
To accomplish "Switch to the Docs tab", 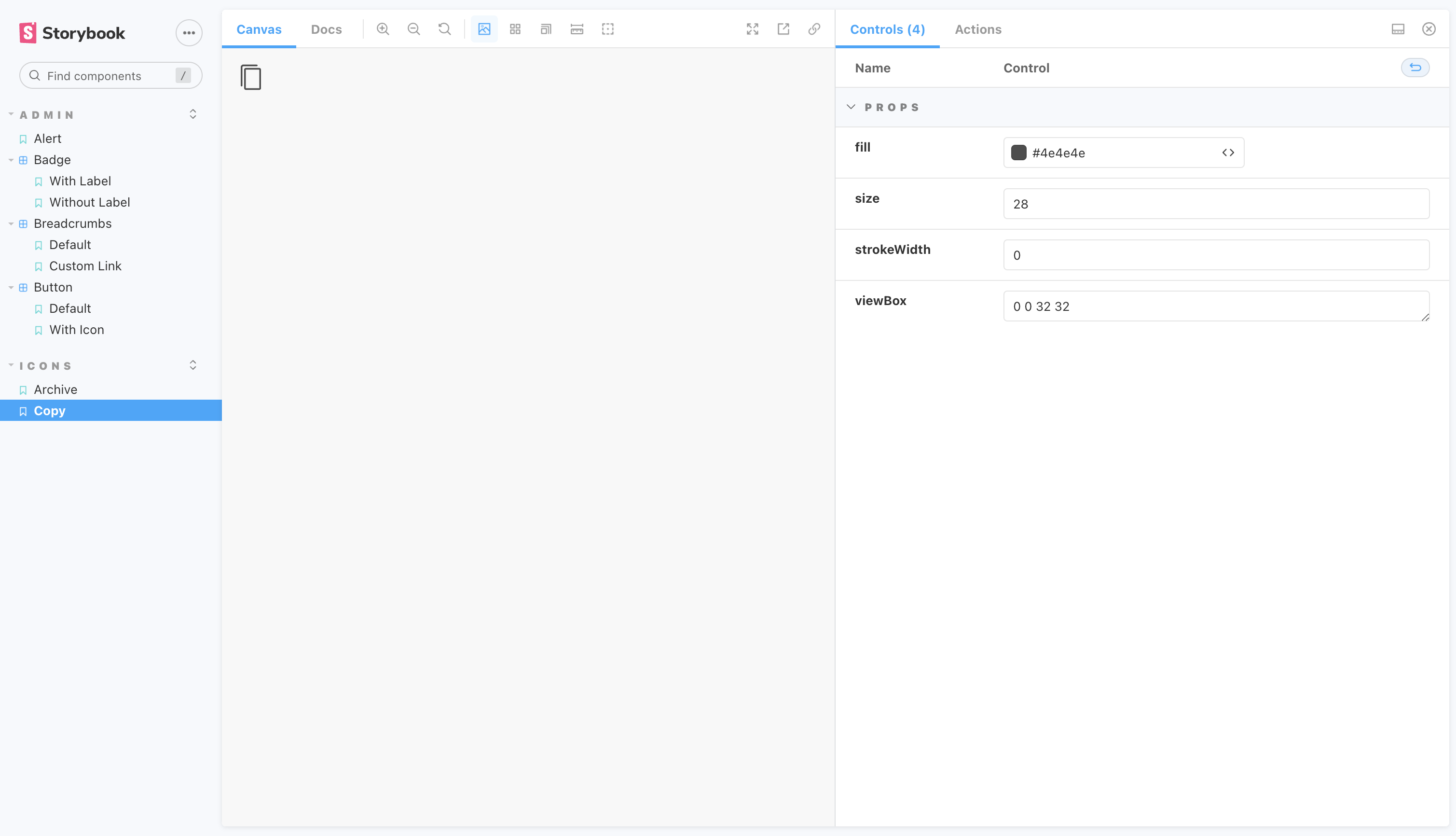I will 326,29.
